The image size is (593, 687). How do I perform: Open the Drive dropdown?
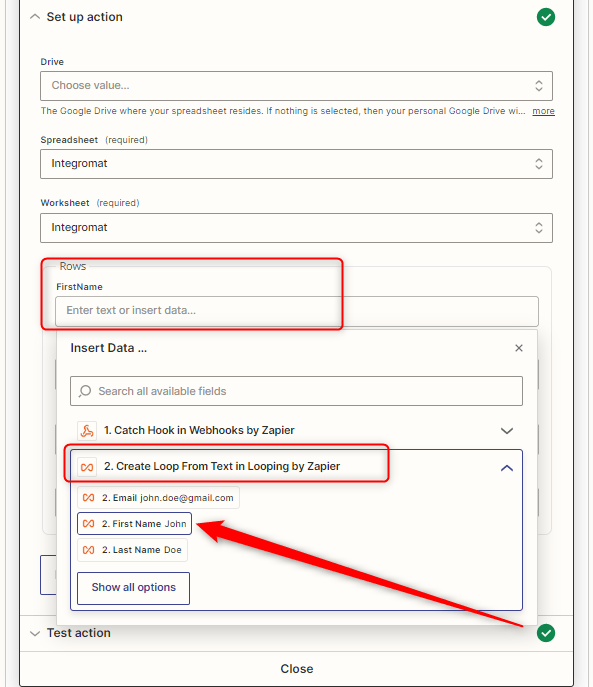(296, 86)
